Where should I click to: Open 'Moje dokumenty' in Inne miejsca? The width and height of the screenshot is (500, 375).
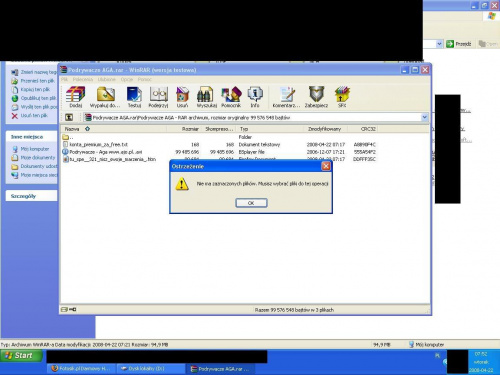[x=33, y=157]
